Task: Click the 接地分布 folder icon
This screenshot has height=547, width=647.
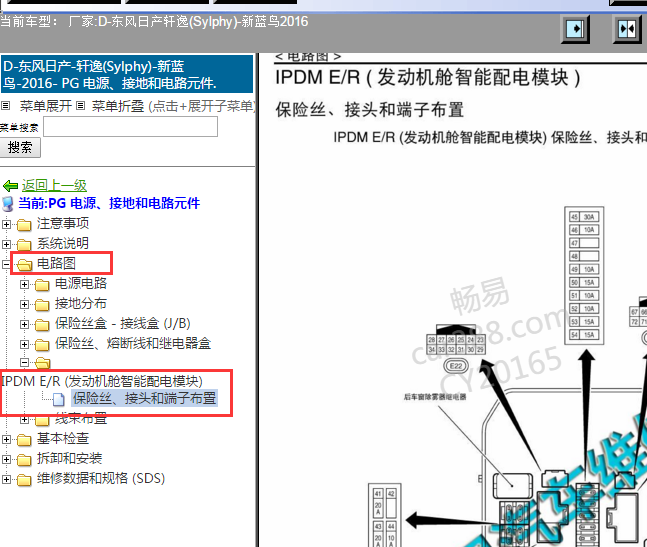Action: [x=42, y=304]
